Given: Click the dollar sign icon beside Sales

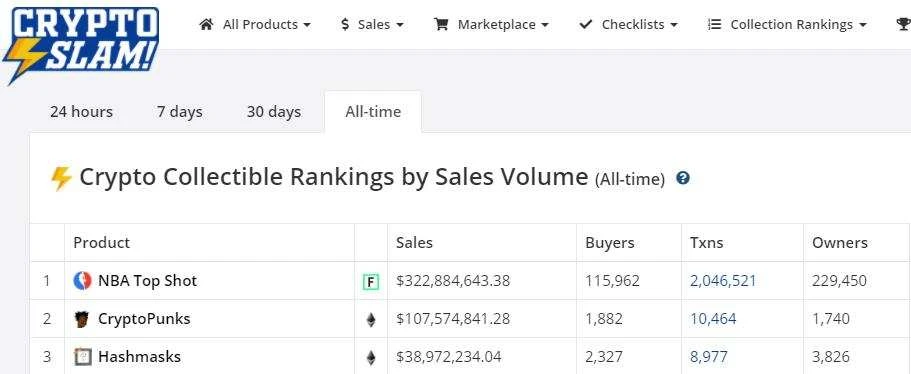Looking at the screenshot, I should tap(345, 24).
